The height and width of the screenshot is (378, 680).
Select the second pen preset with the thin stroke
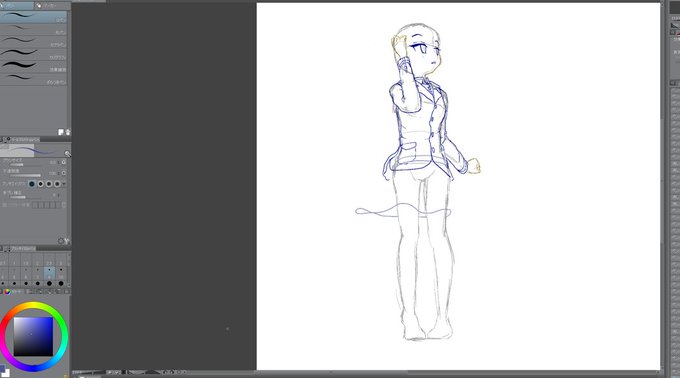point(33,29)
